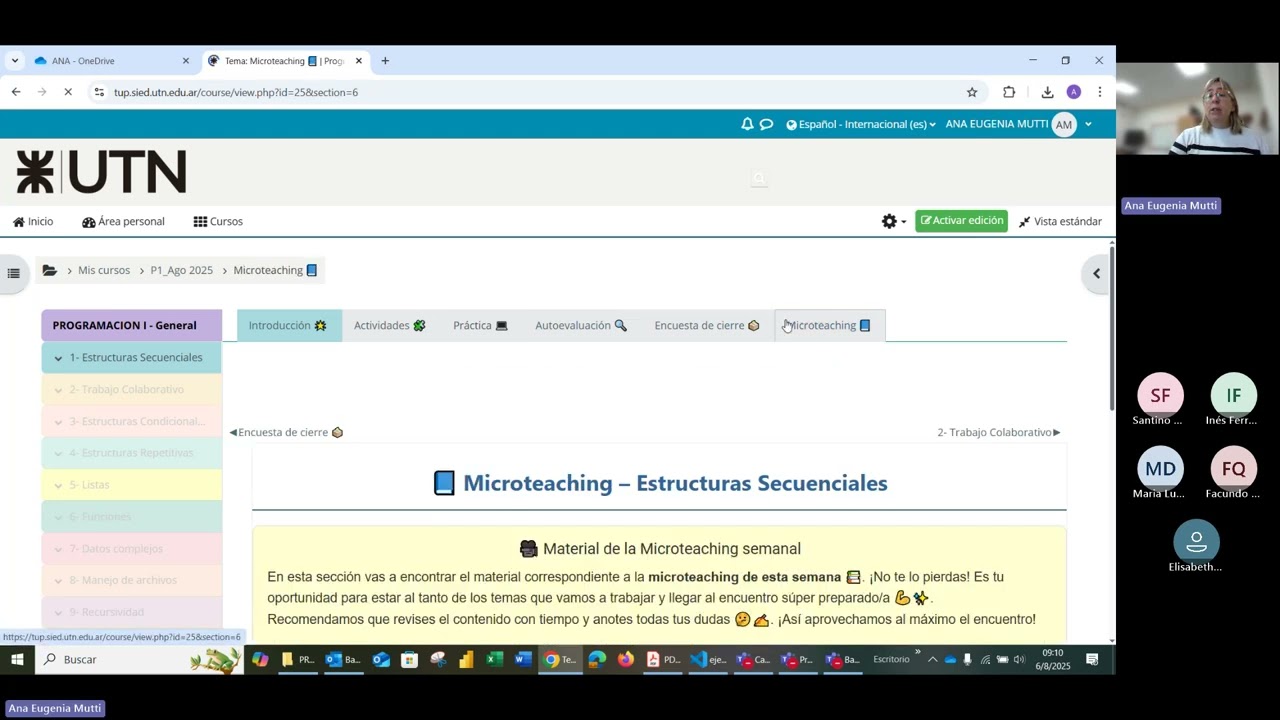Expand the gear settings dropdown caret
The width and height of the screenshot is (1280, 720).
point(904,222)
